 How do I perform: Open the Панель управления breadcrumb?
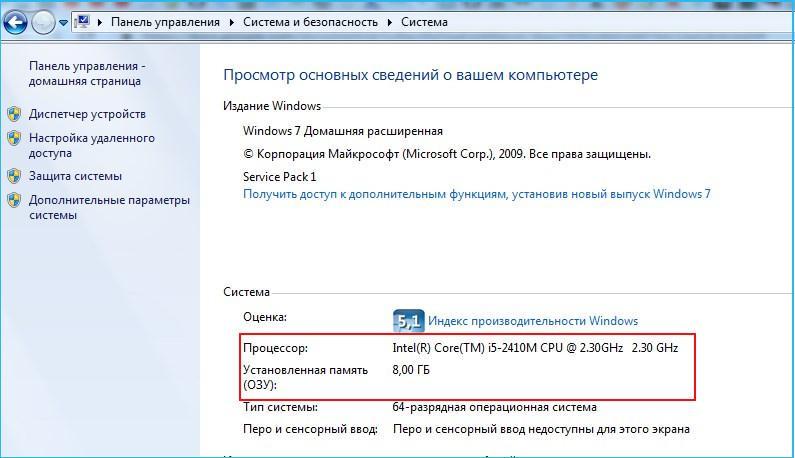click(165, 22)
